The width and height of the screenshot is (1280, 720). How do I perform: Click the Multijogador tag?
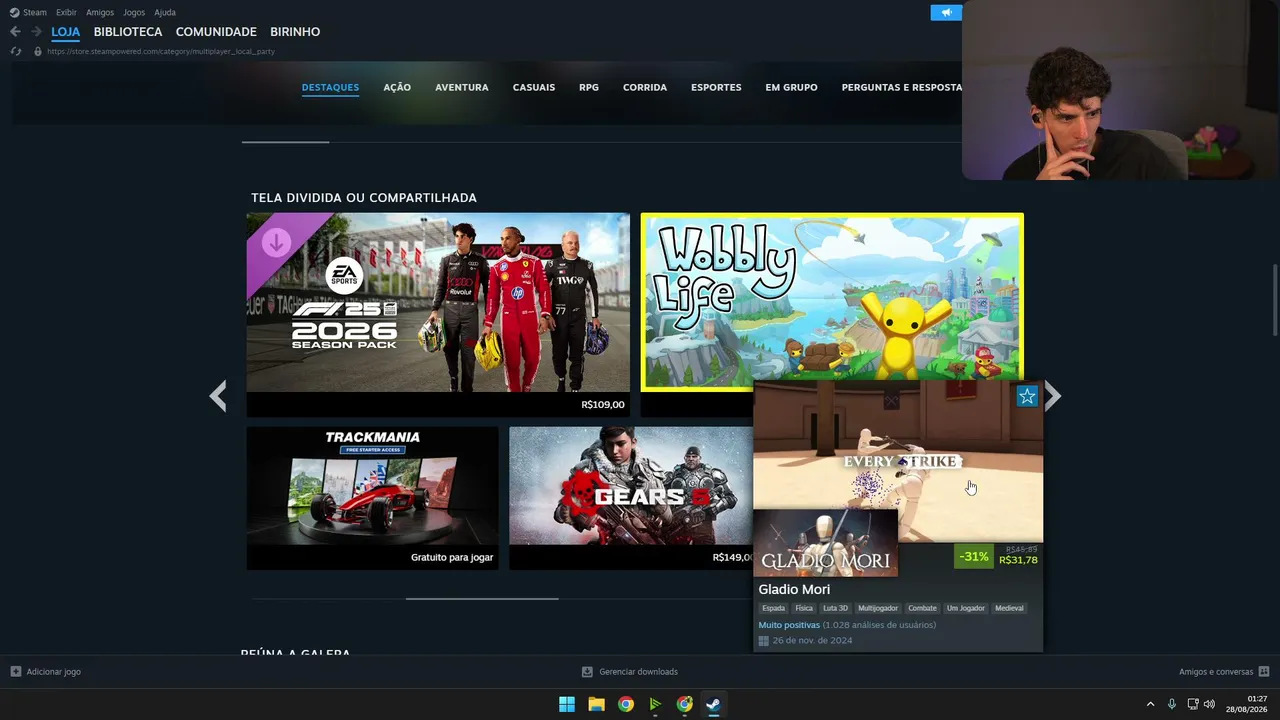click(x=878, y=608)
